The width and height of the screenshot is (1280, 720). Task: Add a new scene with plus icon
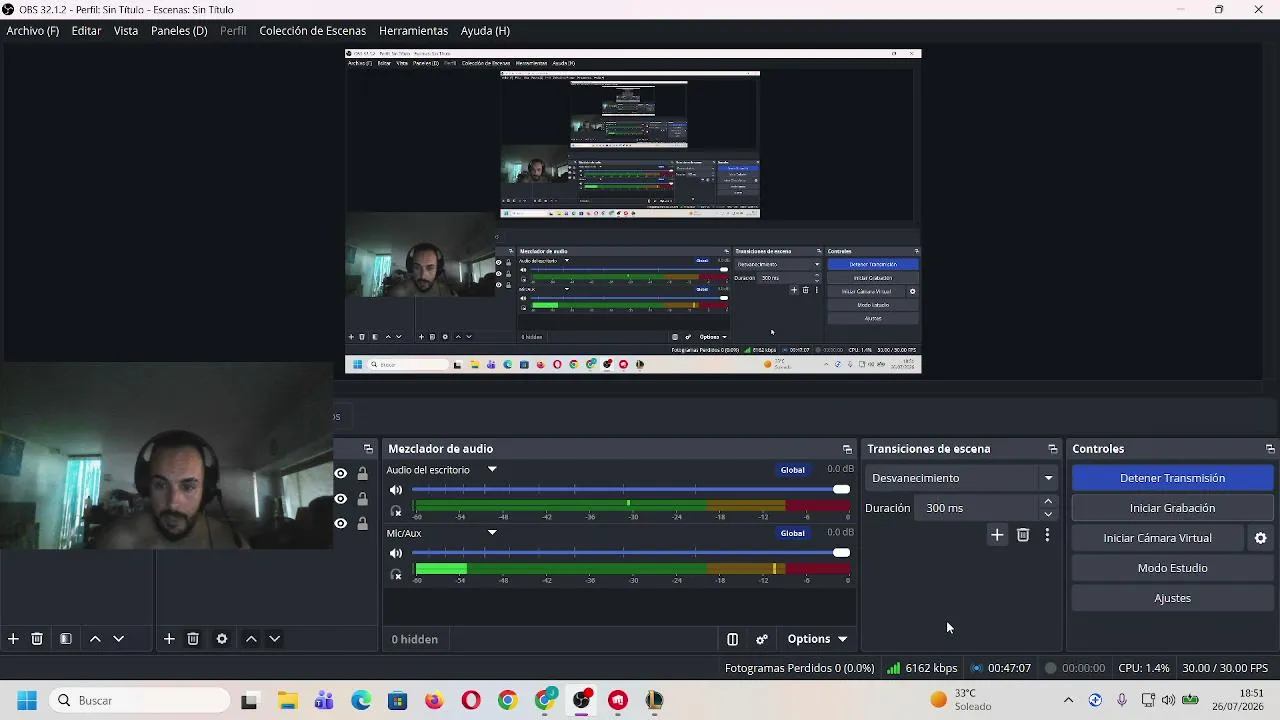[x=13, y=639]
